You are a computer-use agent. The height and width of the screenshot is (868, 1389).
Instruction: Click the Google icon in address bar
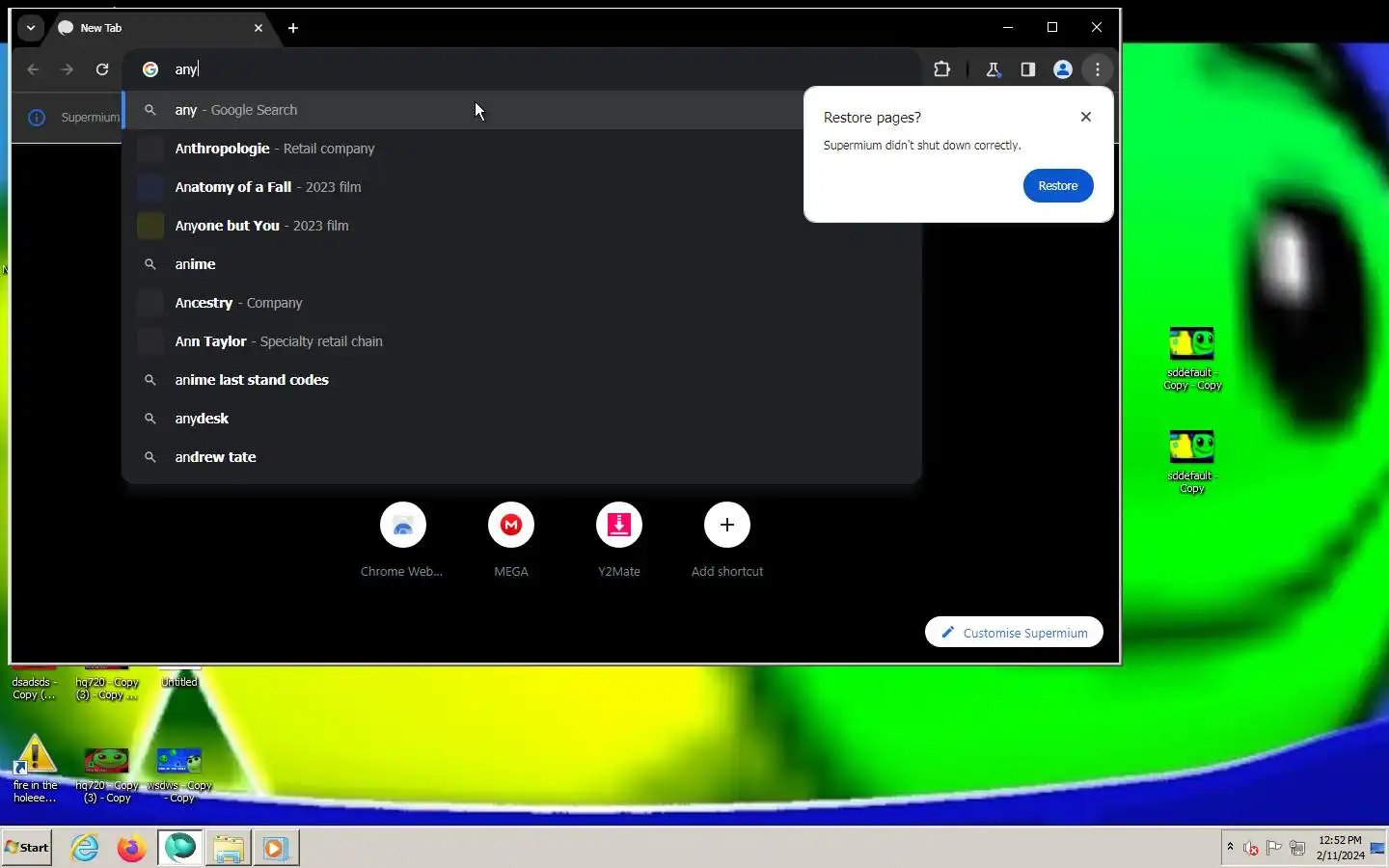[x=150, y=69]
